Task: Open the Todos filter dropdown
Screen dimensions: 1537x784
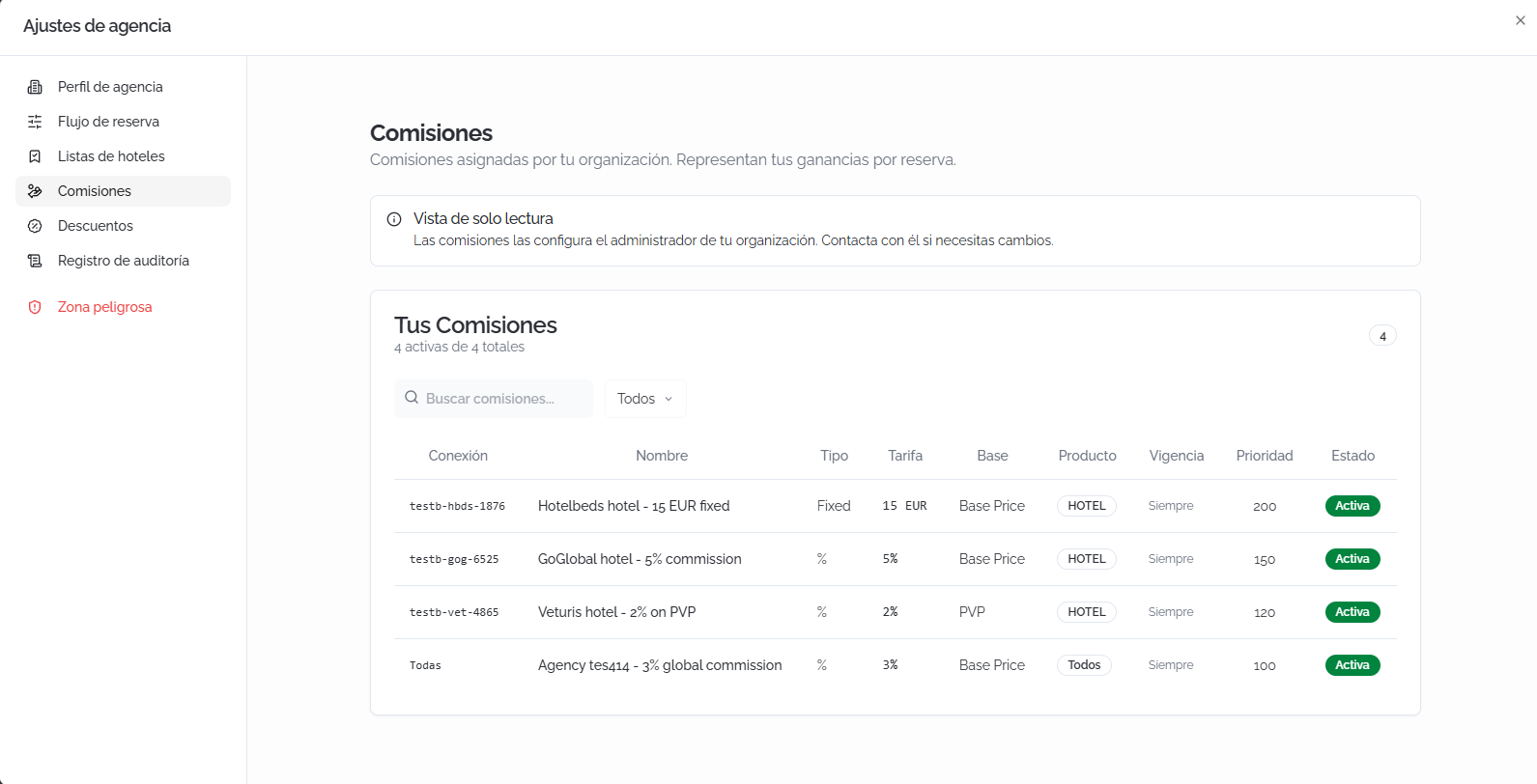Action: (x=645, y=399)
